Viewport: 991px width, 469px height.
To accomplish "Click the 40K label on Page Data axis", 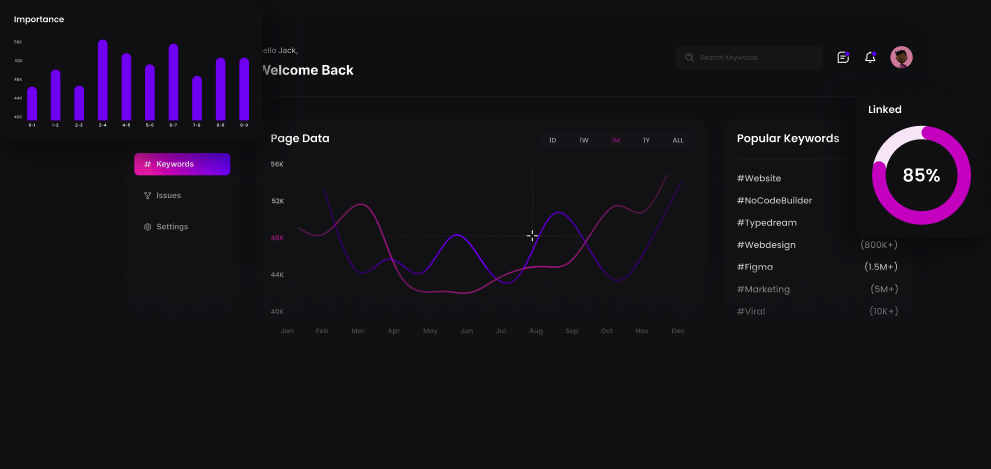I will (x=277, y=312).
